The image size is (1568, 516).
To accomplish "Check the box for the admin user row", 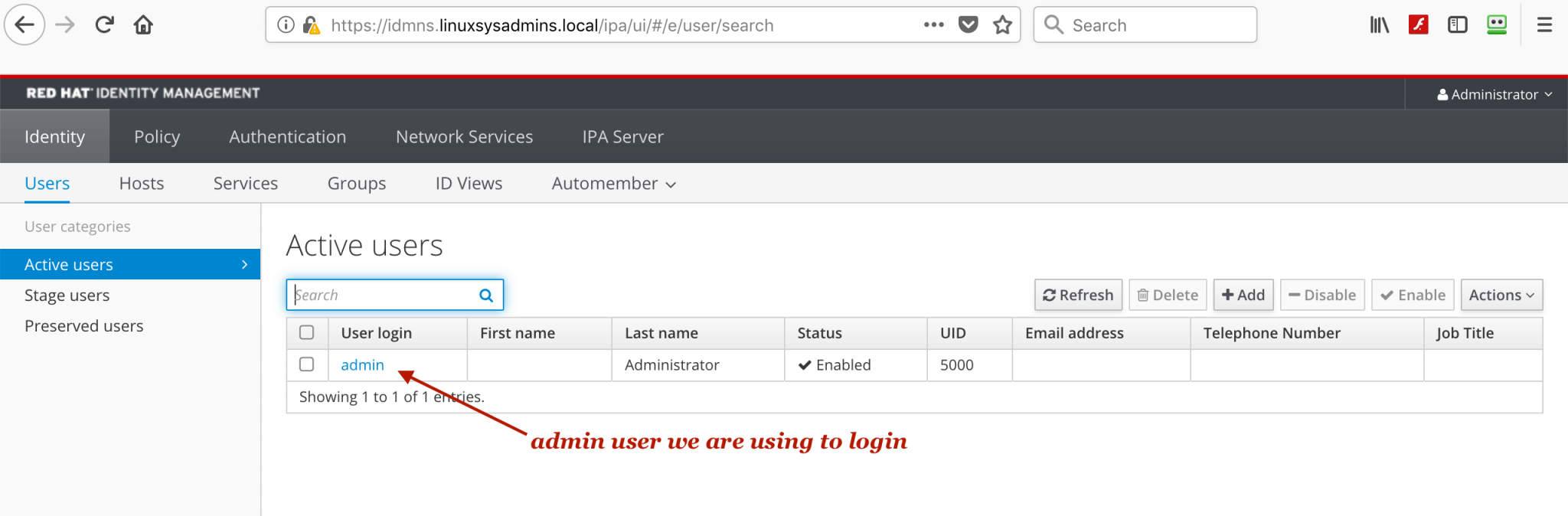I will click(x=307, y=364).
